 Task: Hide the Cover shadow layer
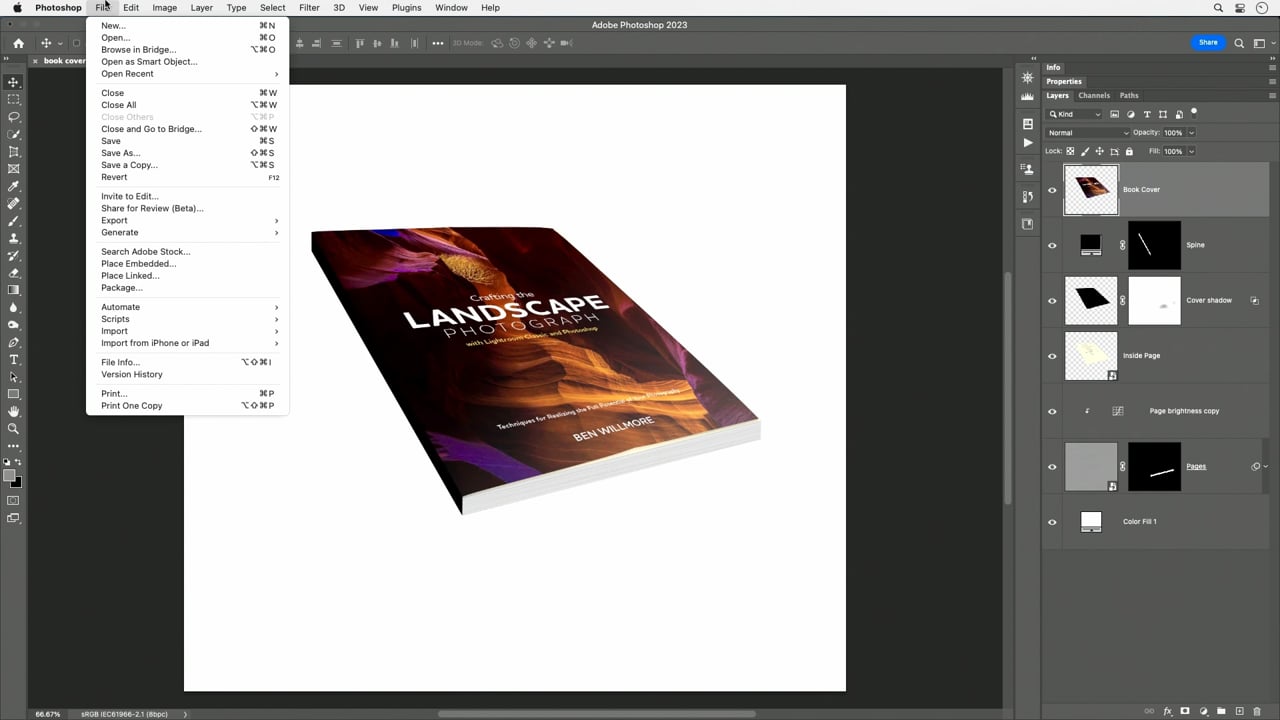click(x=1052, y=301)
